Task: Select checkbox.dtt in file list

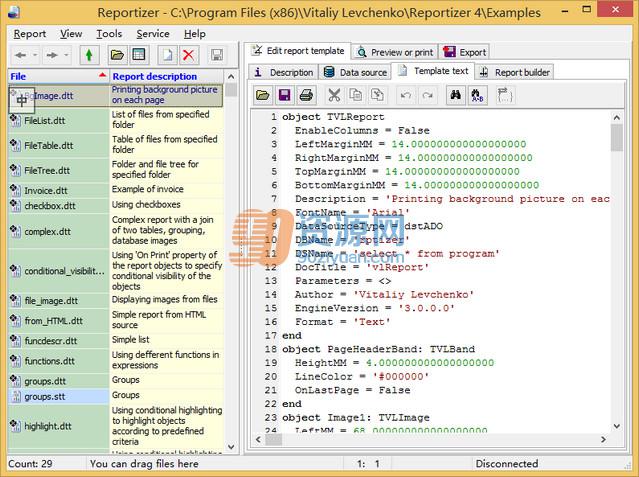Action: coord(58,206)
